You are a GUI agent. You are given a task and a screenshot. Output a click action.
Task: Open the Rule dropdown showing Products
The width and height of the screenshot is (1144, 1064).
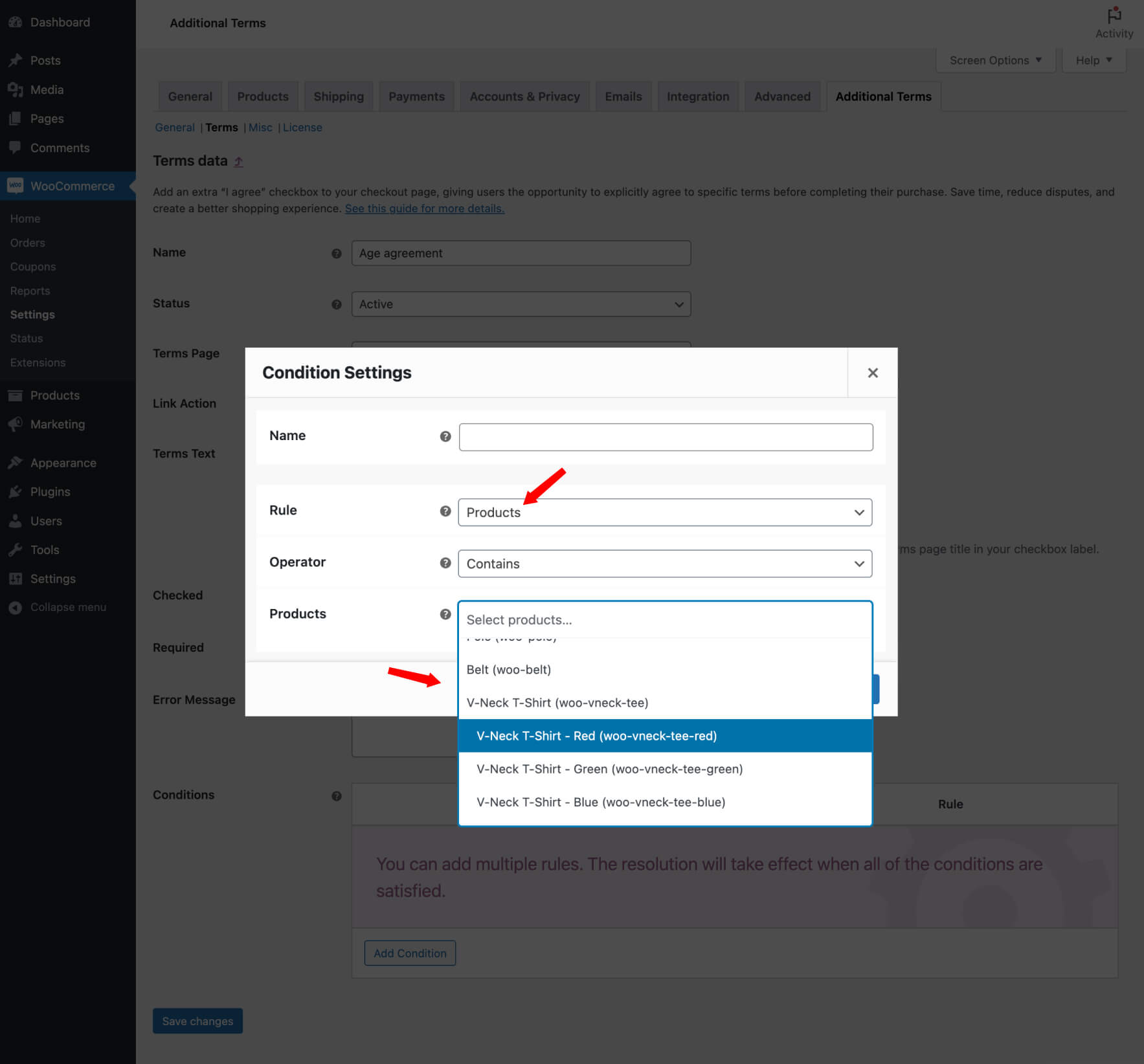[x=665, y=512]
